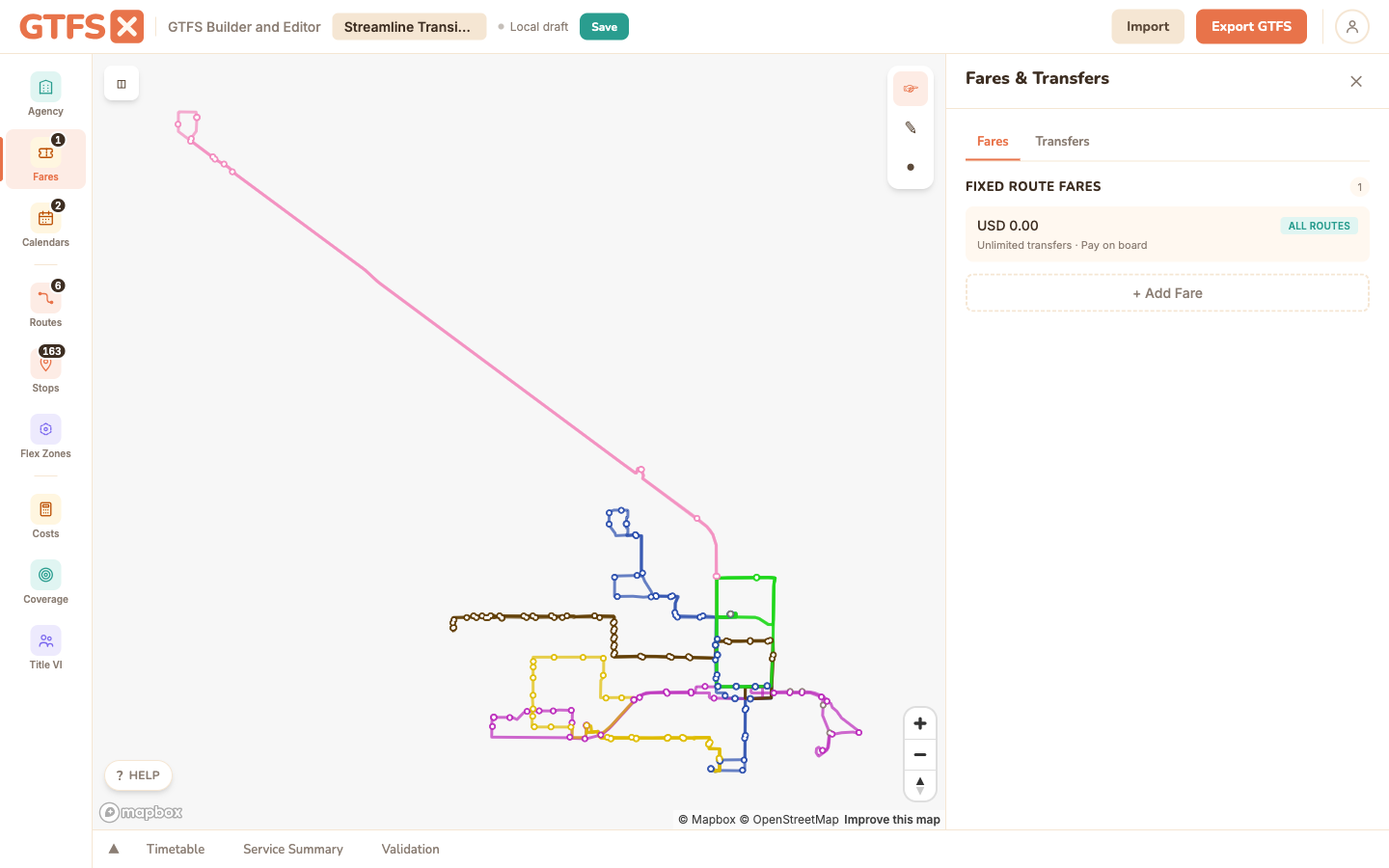Click the ALL ROUTES badge
The width and height of the screenshot is (1389, 868).
coord(1319,226)
